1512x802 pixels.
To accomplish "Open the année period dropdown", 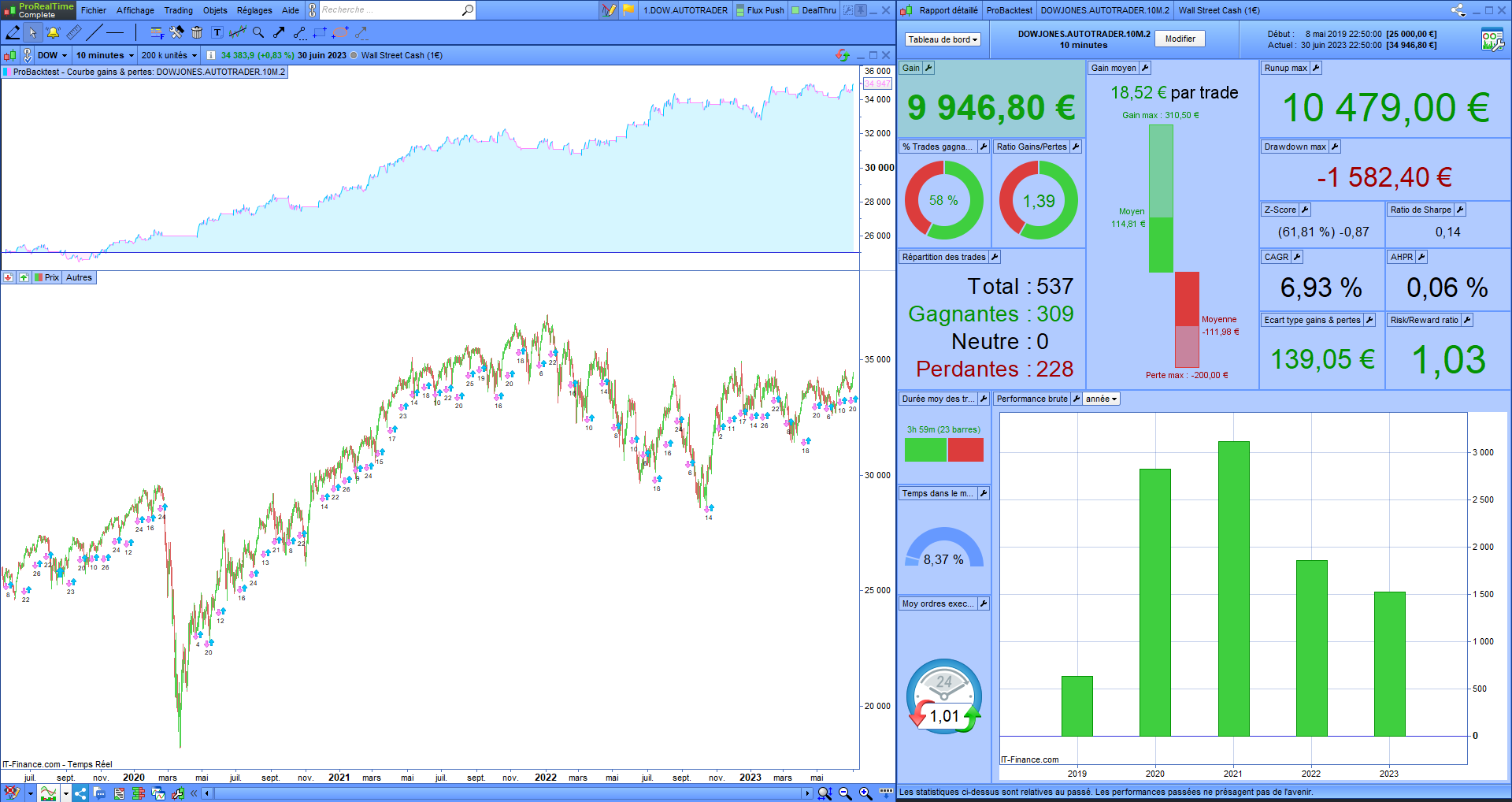I will point(1101,399).
